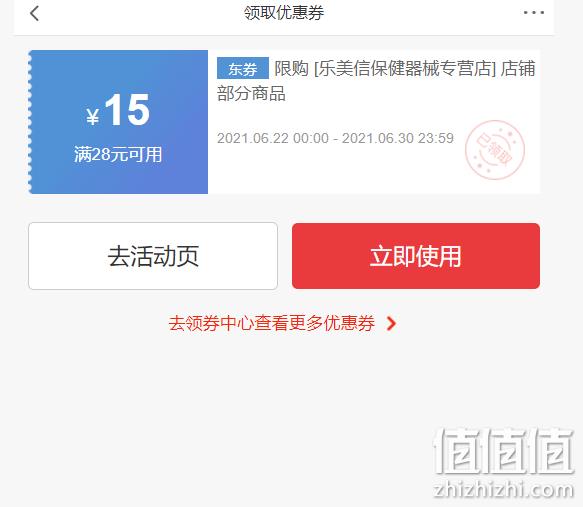Tap the red chevron beside 去领券中心 link
The image size is (583, 507).
click(x=391, y=323)
